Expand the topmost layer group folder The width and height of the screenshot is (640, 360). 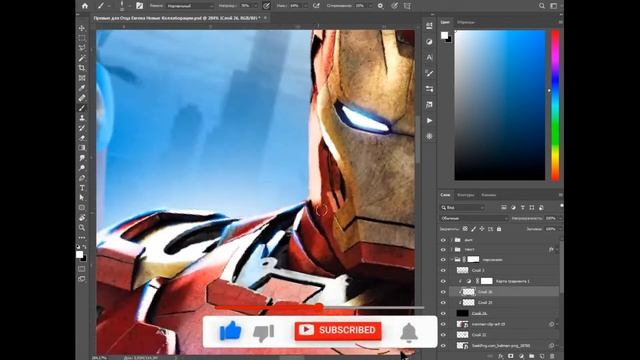pyautogui.click(x=451, y=240)
